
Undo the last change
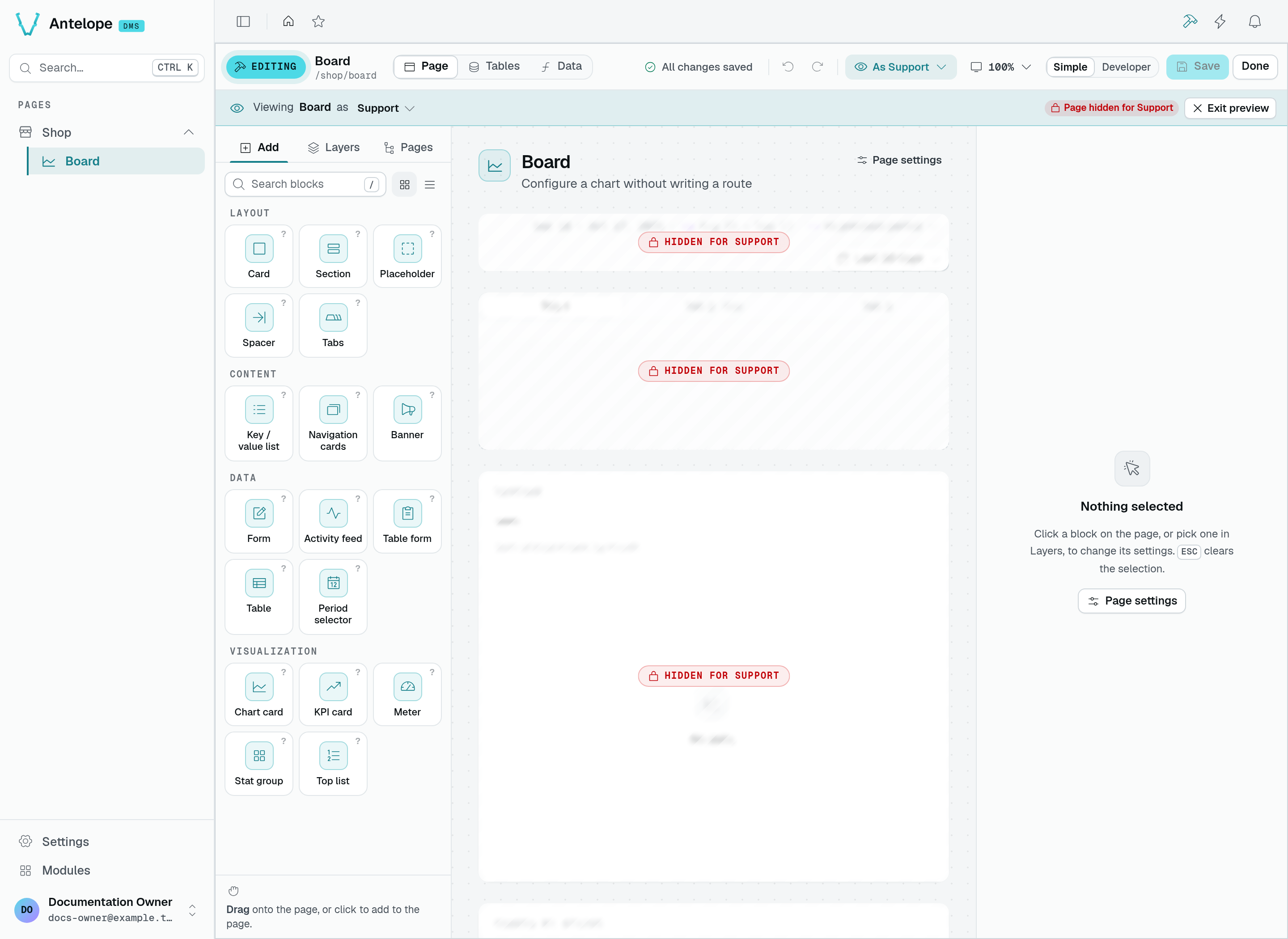coord(788,67)
